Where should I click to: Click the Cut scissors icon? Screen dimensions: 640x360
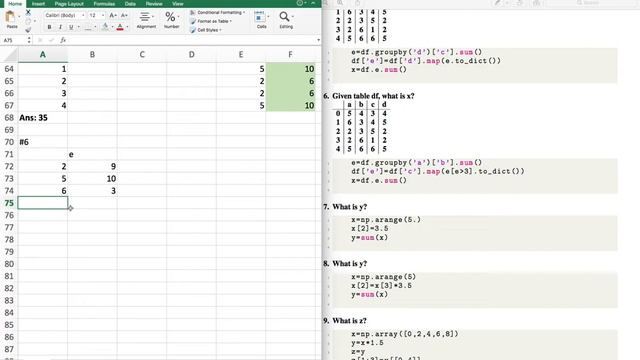(x=28, y=12)
